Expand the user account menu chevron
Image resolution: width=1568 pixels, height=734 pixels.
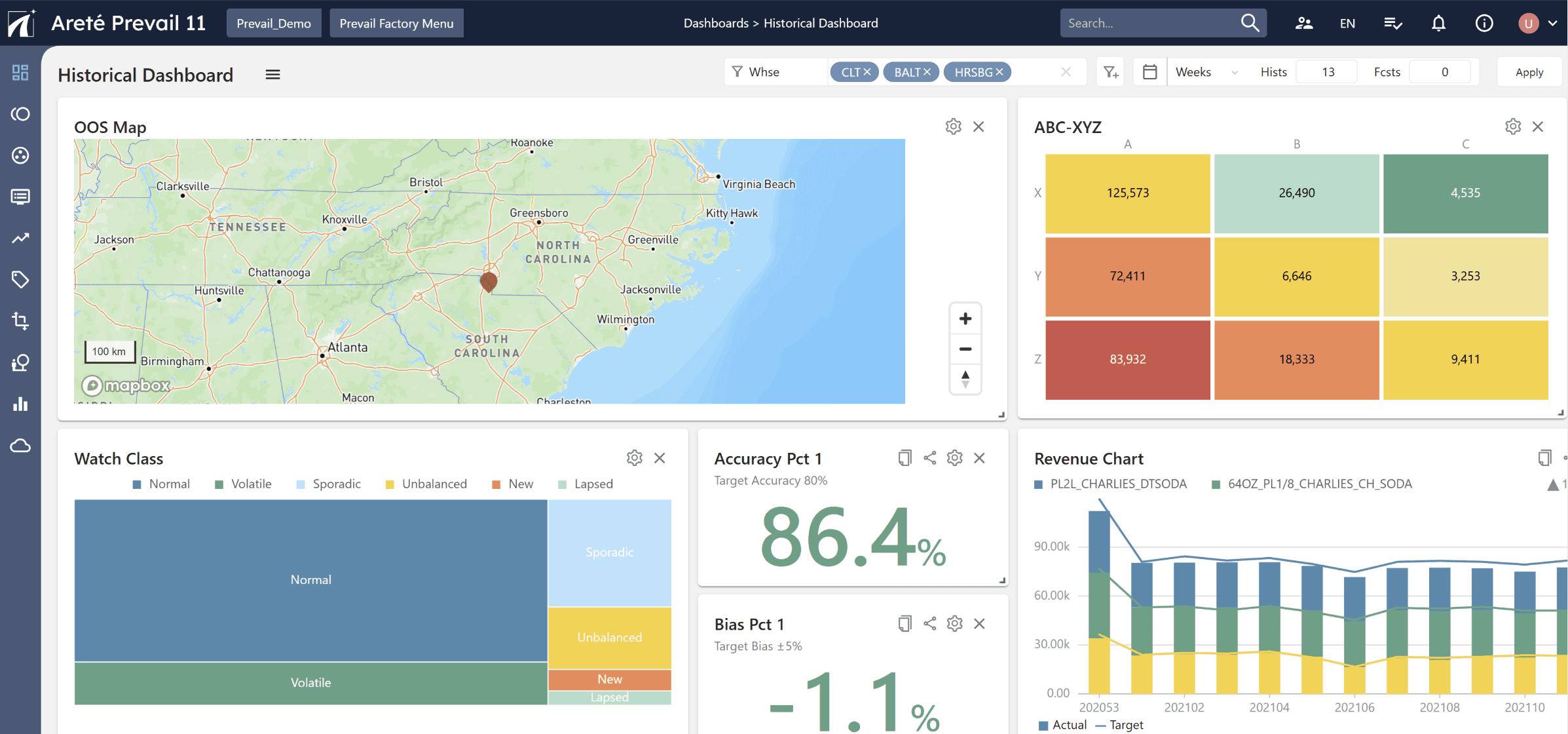tap(1554, 22)
